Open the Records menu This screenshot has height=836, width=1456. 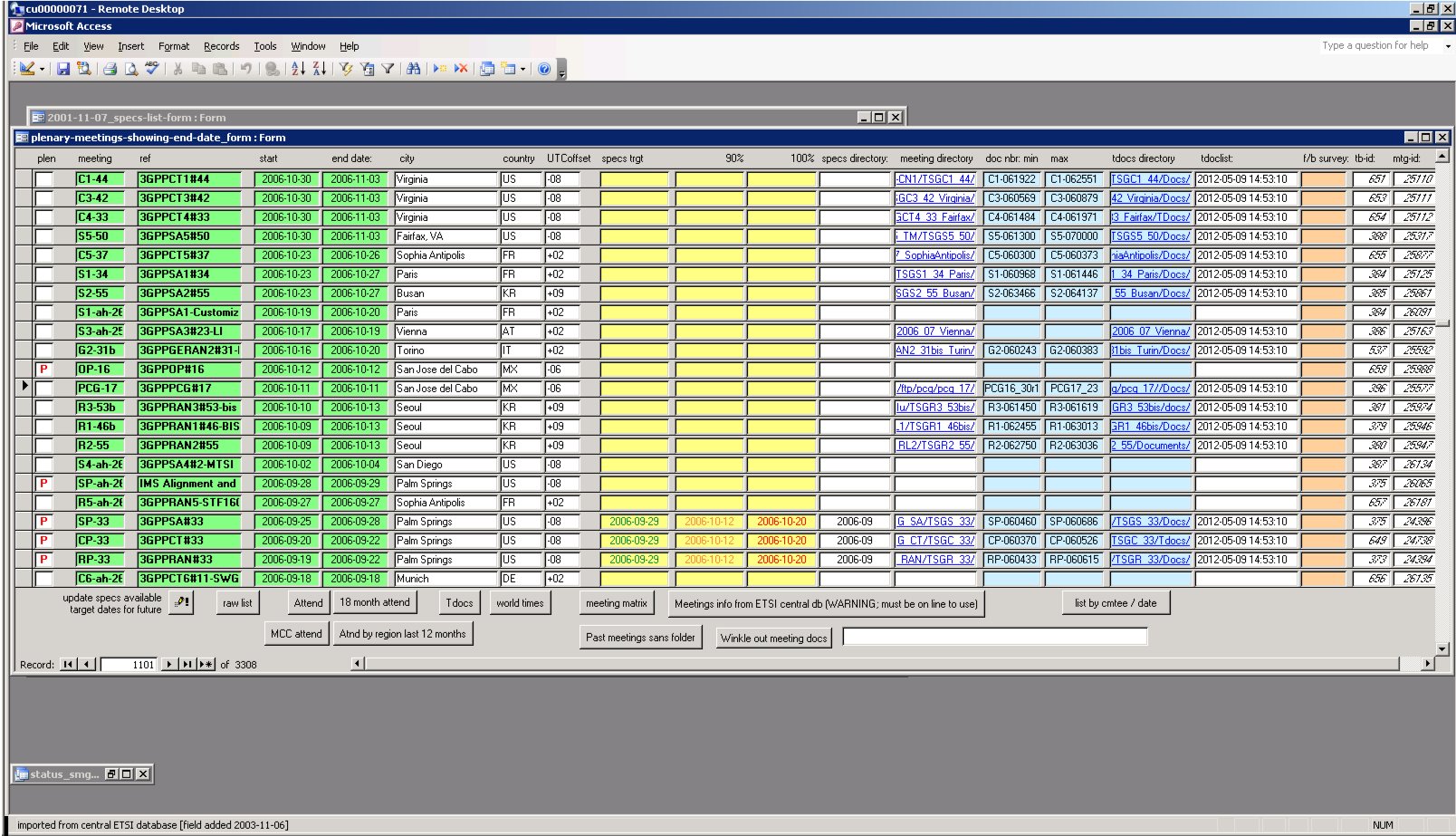pyautogui.click(x=221, y=46)
